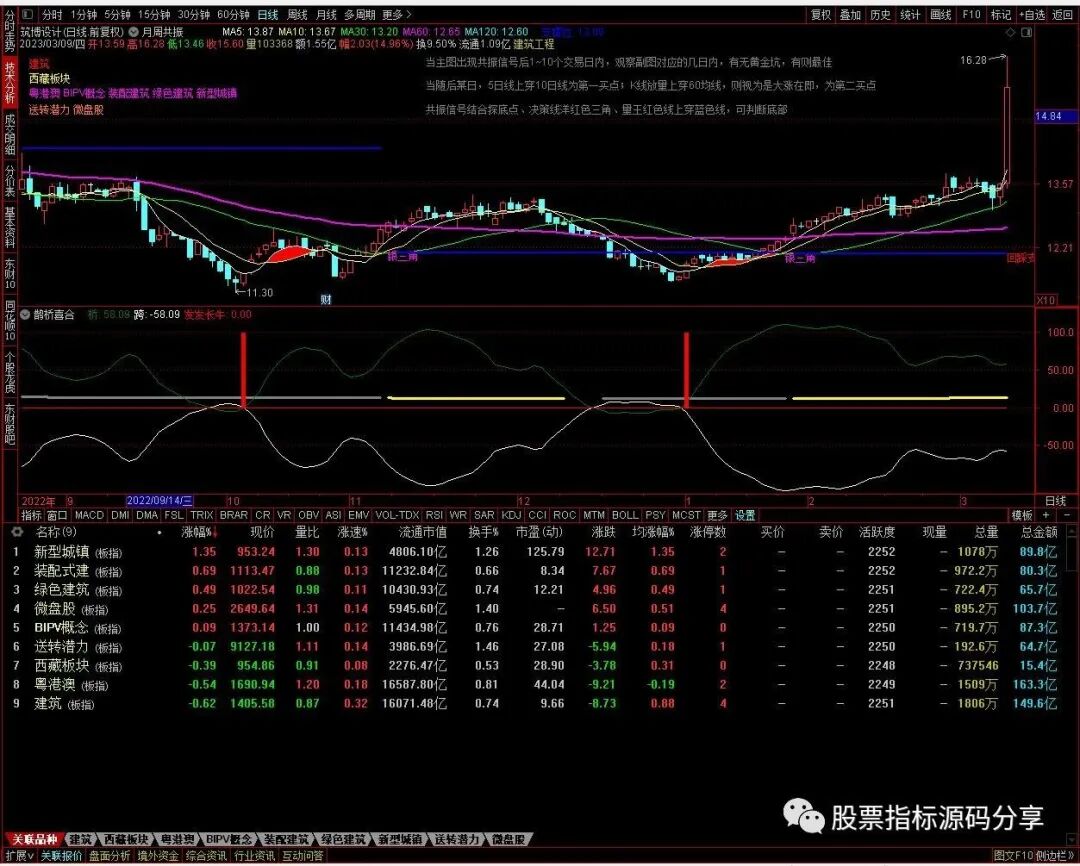Viewport: 1080px width, 866px height.
Task: Sort by 现价 column header
Action: click(x=262, y=533)
